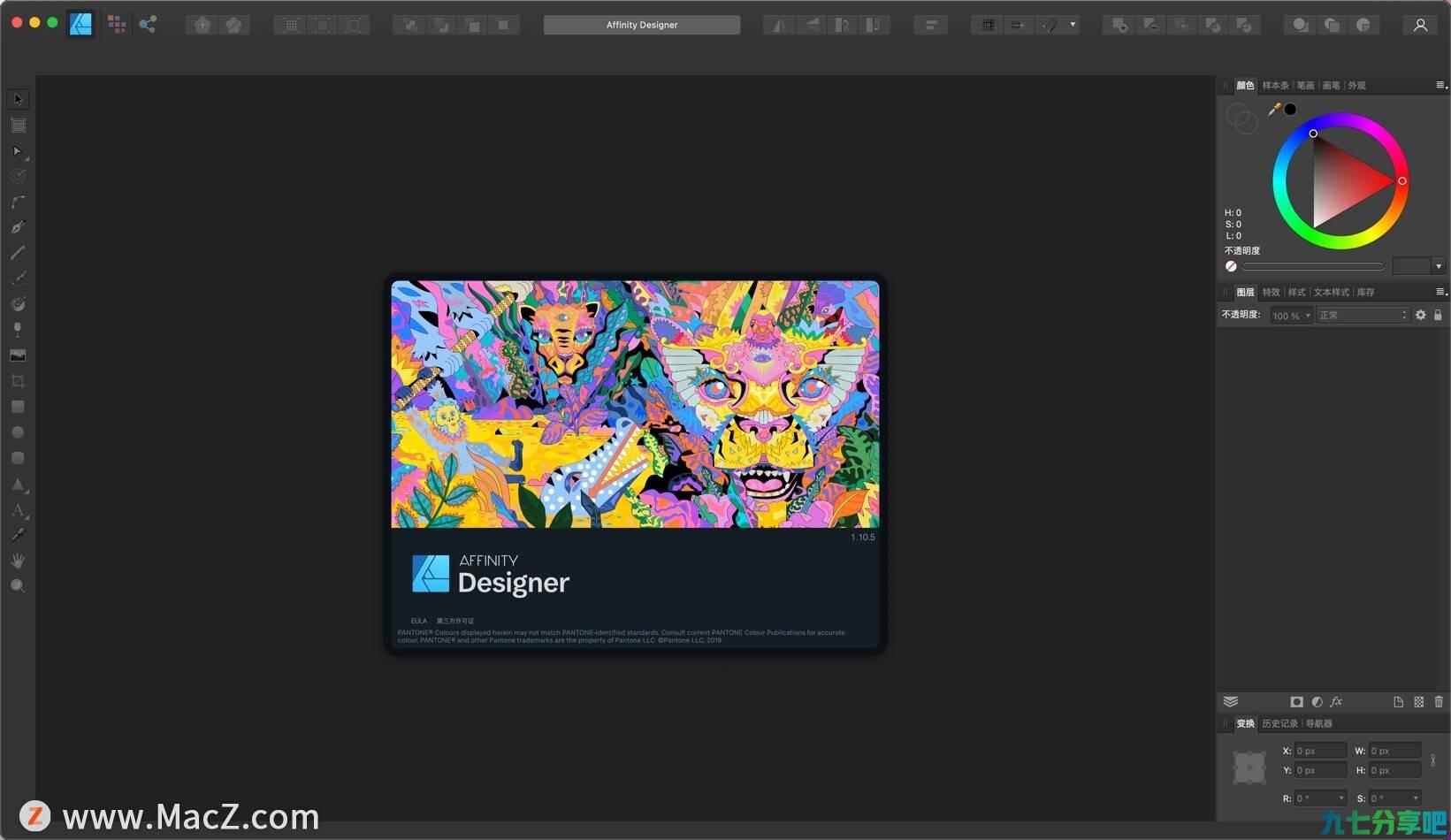Open layer effects fx icon
Screen dimensions: 1451x840
click(1336, 702)
